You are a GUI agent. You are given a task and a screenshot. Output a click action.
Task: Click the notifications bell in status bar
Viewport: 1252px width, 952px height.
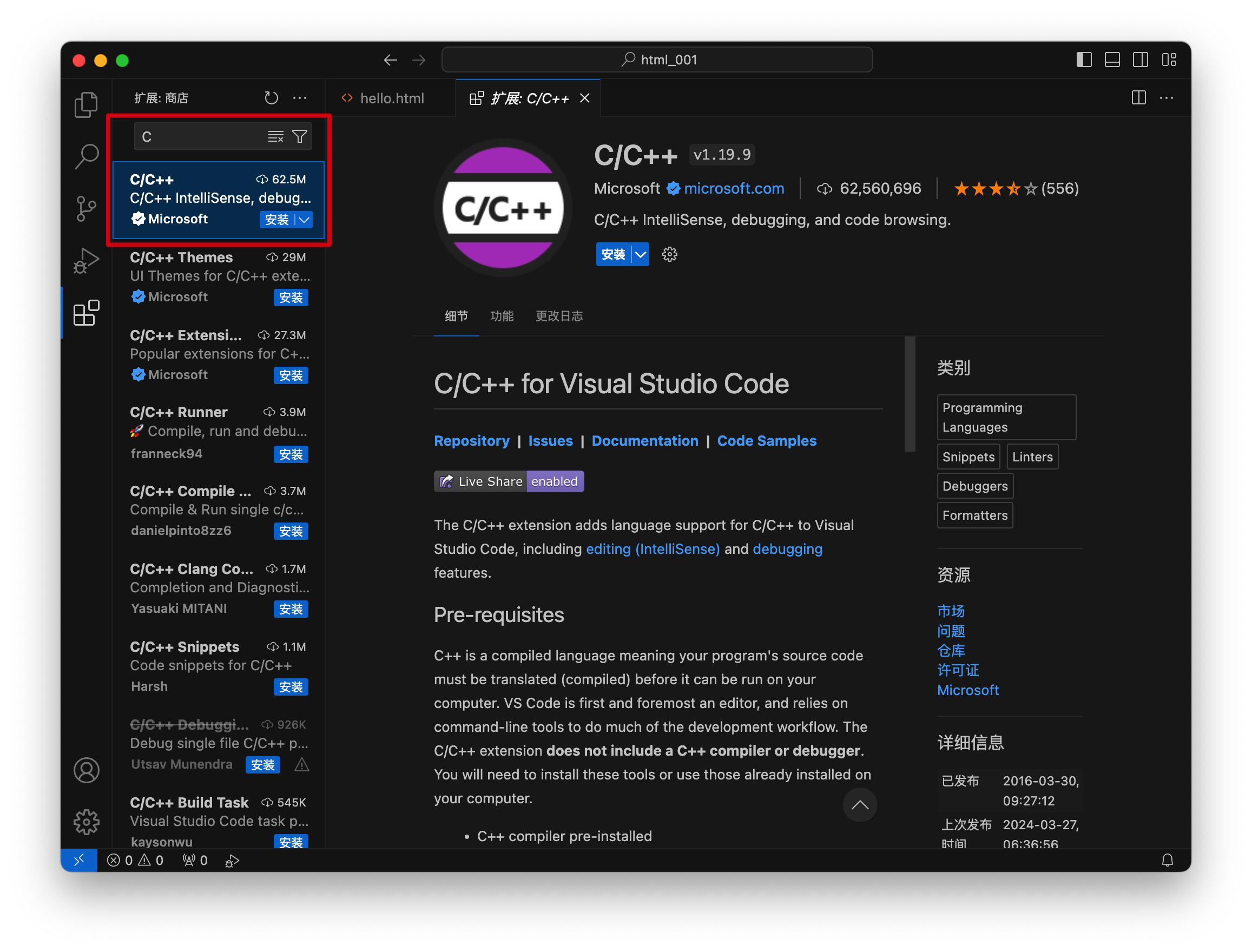[x=1168, y=860]
